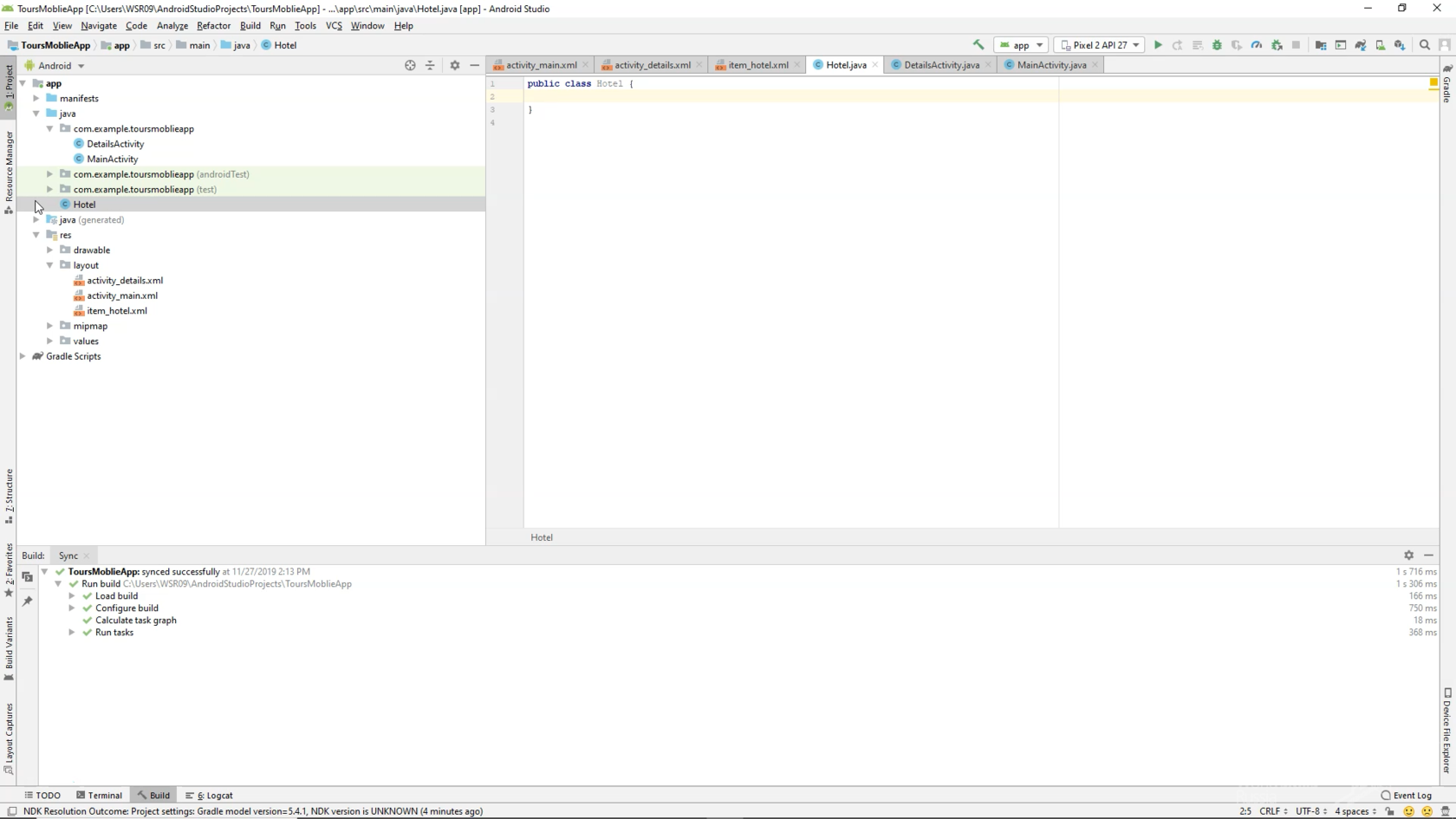Switch to MainActivity.java tab
The width and height of the screenshot is (1456, 819).
point(1051,65)
